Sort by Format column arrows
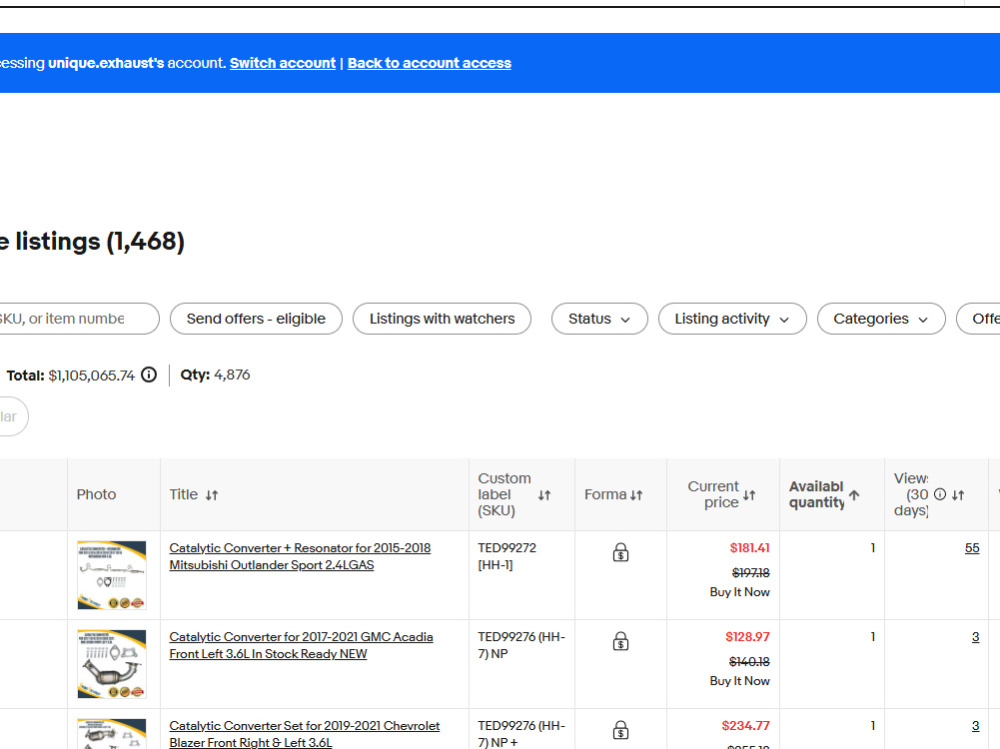Viewport: 1000px width, 749px height. tap(636, 495)
